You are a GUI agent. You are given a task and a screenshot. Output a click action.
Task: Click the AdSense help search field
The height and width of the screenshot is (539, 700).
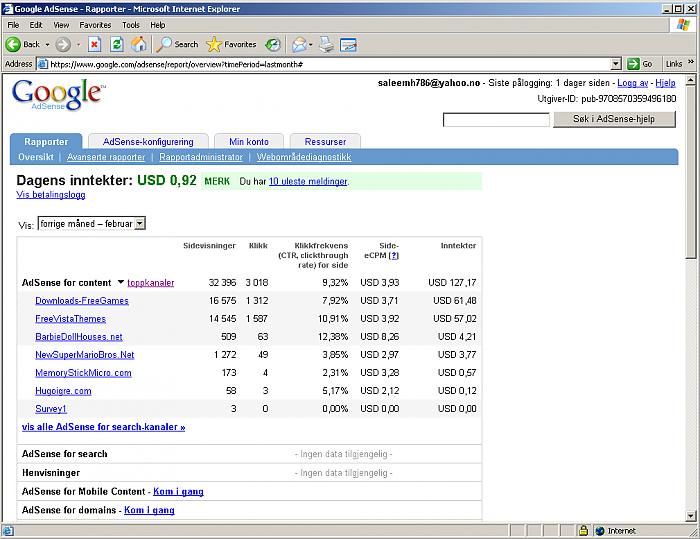click(x=495, y=120)
